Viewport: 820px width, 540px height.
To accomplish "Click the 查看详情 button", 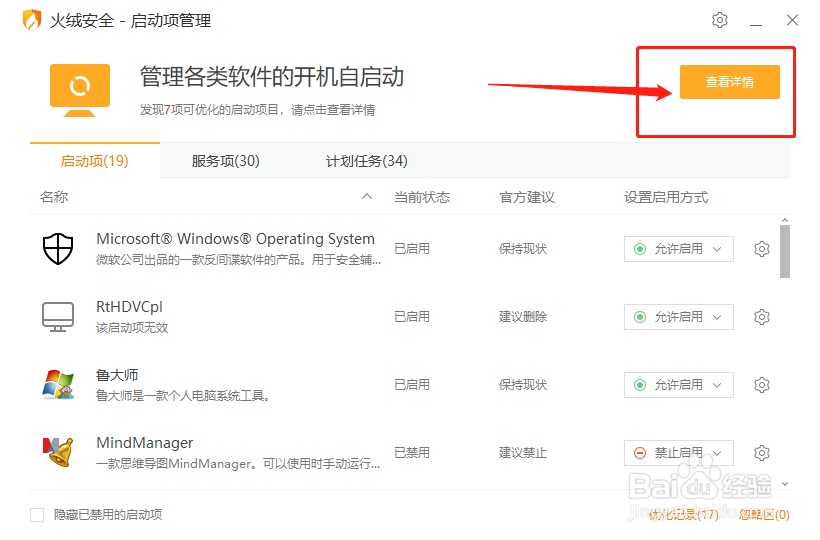I will tap(730, 82).
